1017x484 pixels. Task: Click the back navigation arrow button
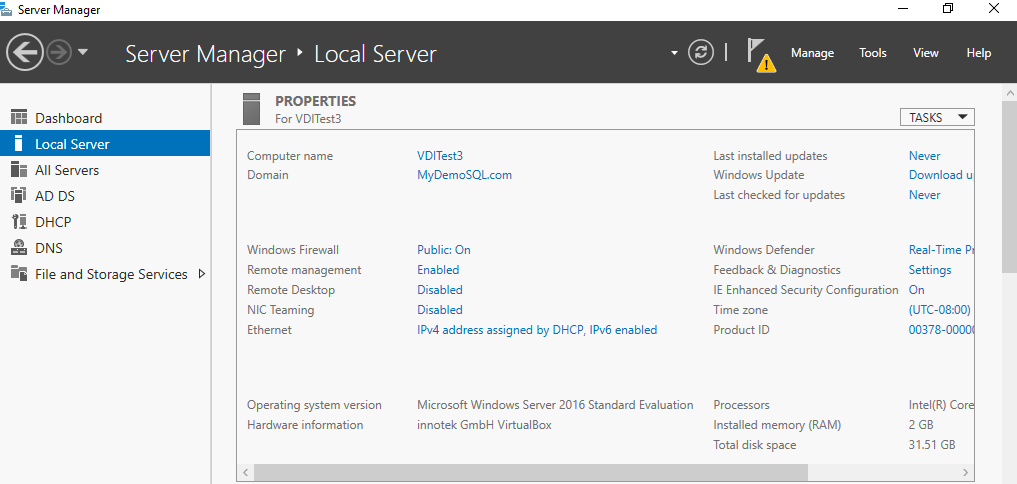[x=25, y=52]
